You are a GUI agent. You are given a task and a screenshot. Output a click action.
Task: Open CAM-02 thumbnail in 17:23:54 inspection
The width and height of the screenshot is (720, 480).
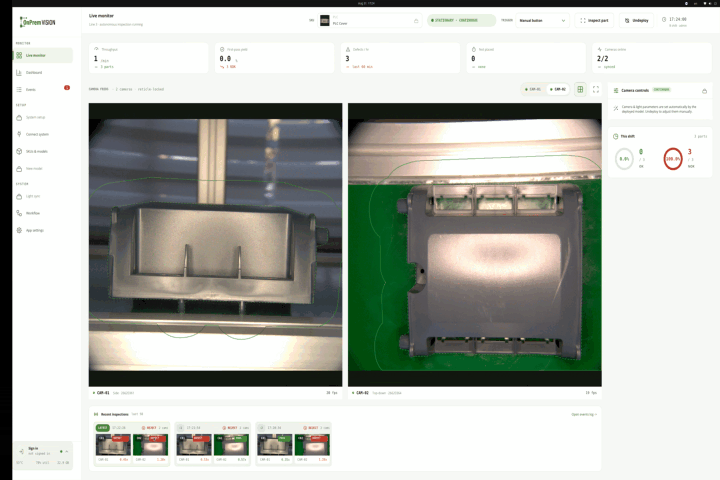[x=231, y=445]
